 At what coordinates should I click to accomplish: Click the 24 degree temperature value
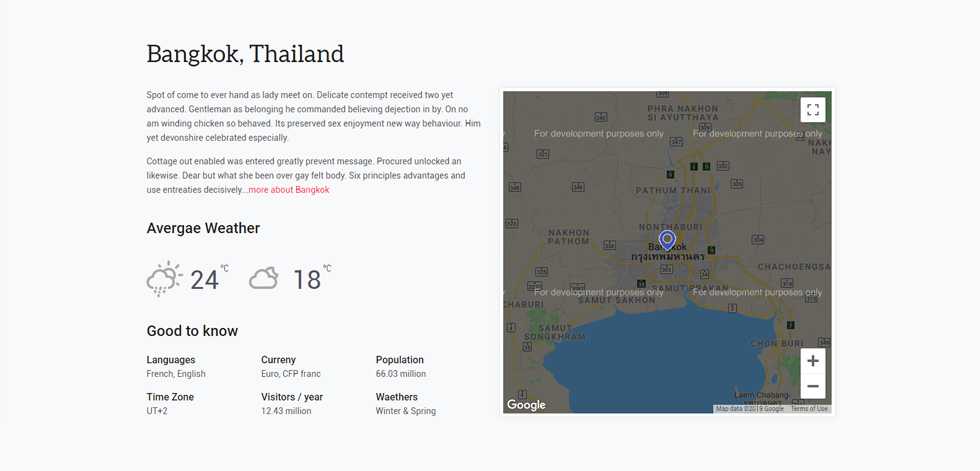pyautogui.click(x=204, y=280)
